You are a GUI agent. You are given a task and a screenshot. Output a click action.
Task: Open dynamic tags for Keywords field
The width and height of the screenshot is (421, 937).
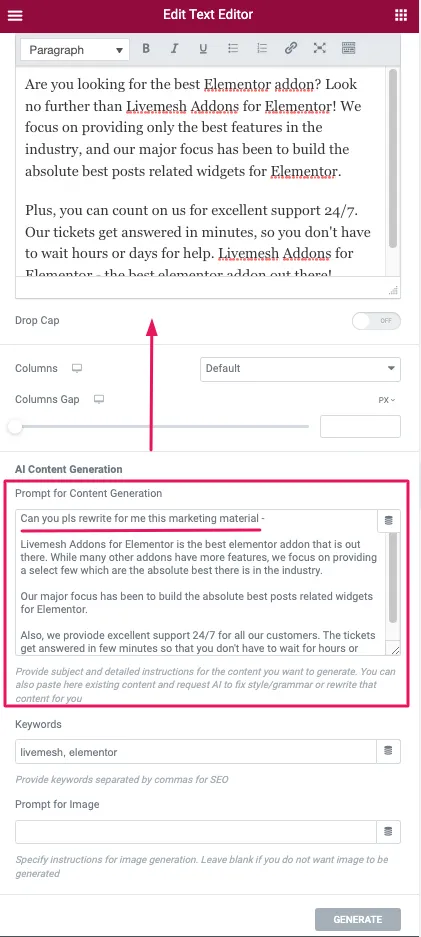(389, 752)
